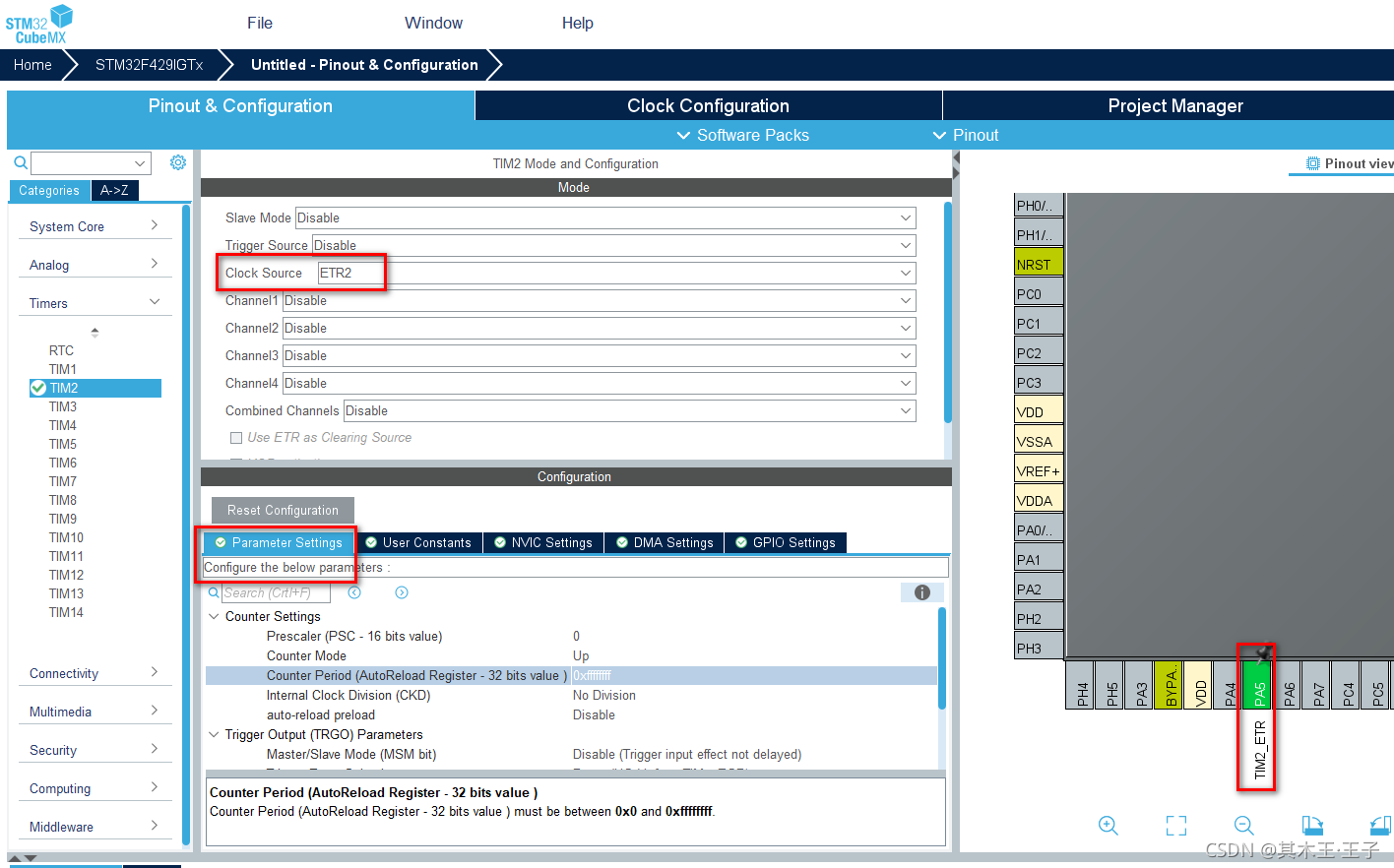
Task: Open the Pinout & Configuration tab
Action: pos(240,105)
